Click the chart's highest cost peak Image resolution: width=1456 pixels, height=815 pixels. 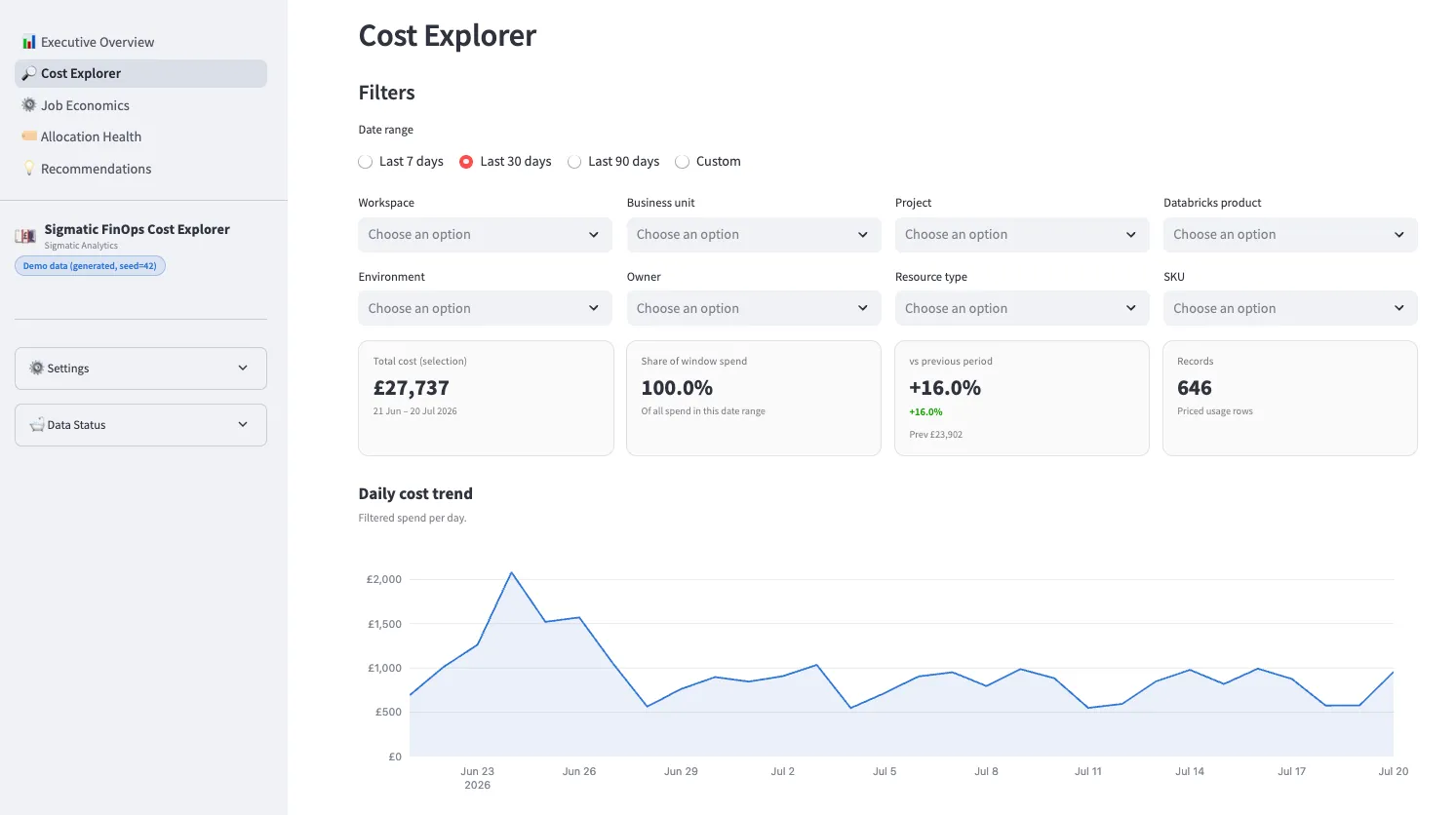pos(511,572)
